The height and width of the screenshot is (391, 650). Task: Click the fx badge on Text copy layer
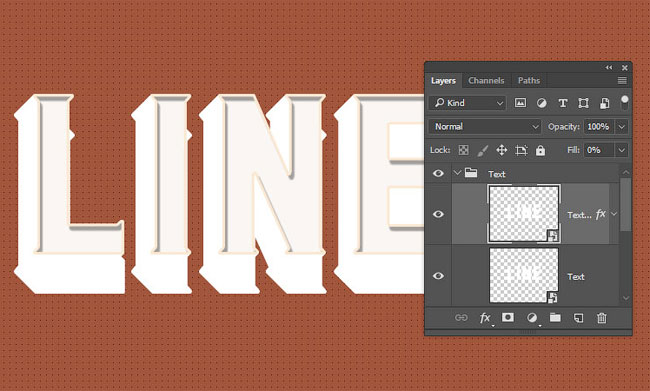[600, 214]
